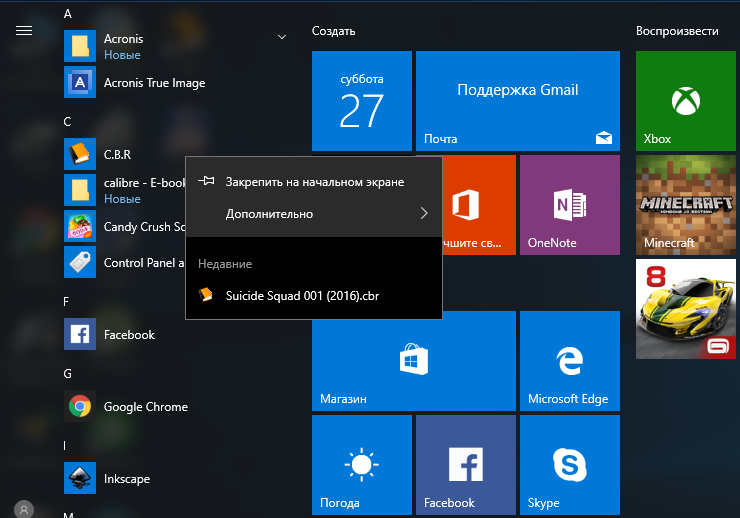Expand the Acronis folder chevron
Viewport: 740px width, 518px height.
[x=282, y=37]
